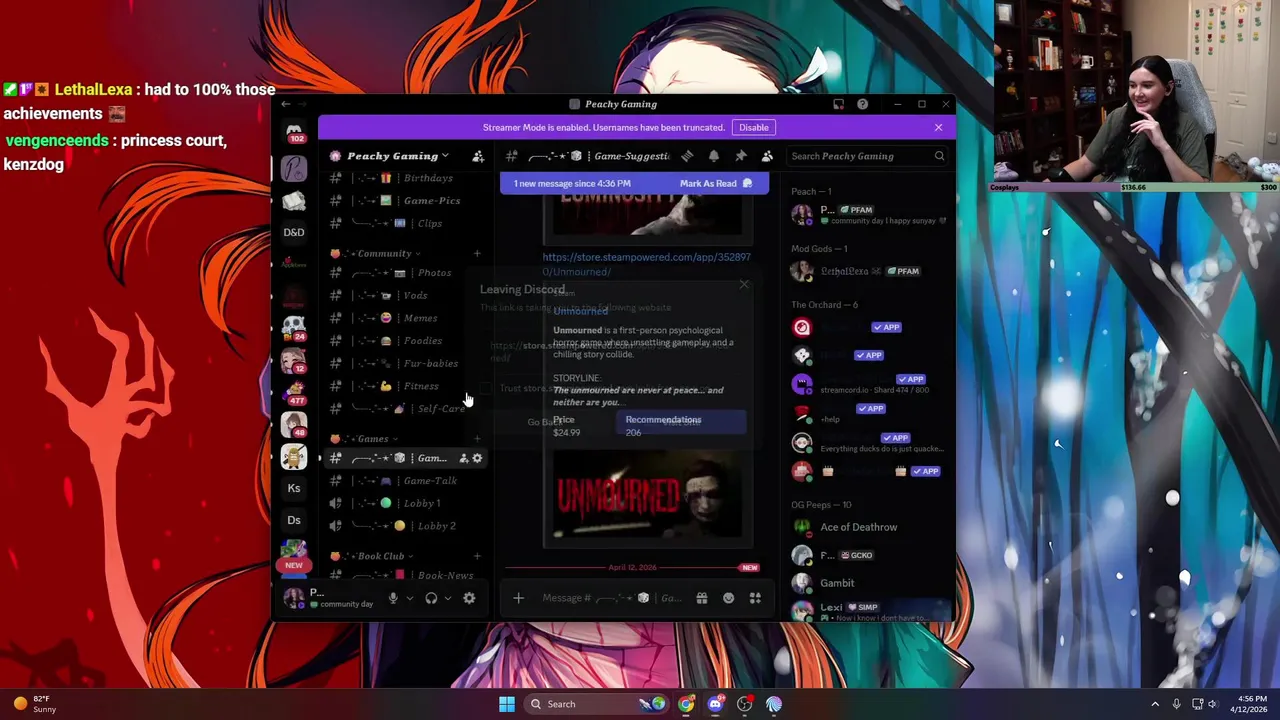Open the store.steampowered.com Unmourned link
Viewport: 1280px width, 720px height.
[647, 264]
